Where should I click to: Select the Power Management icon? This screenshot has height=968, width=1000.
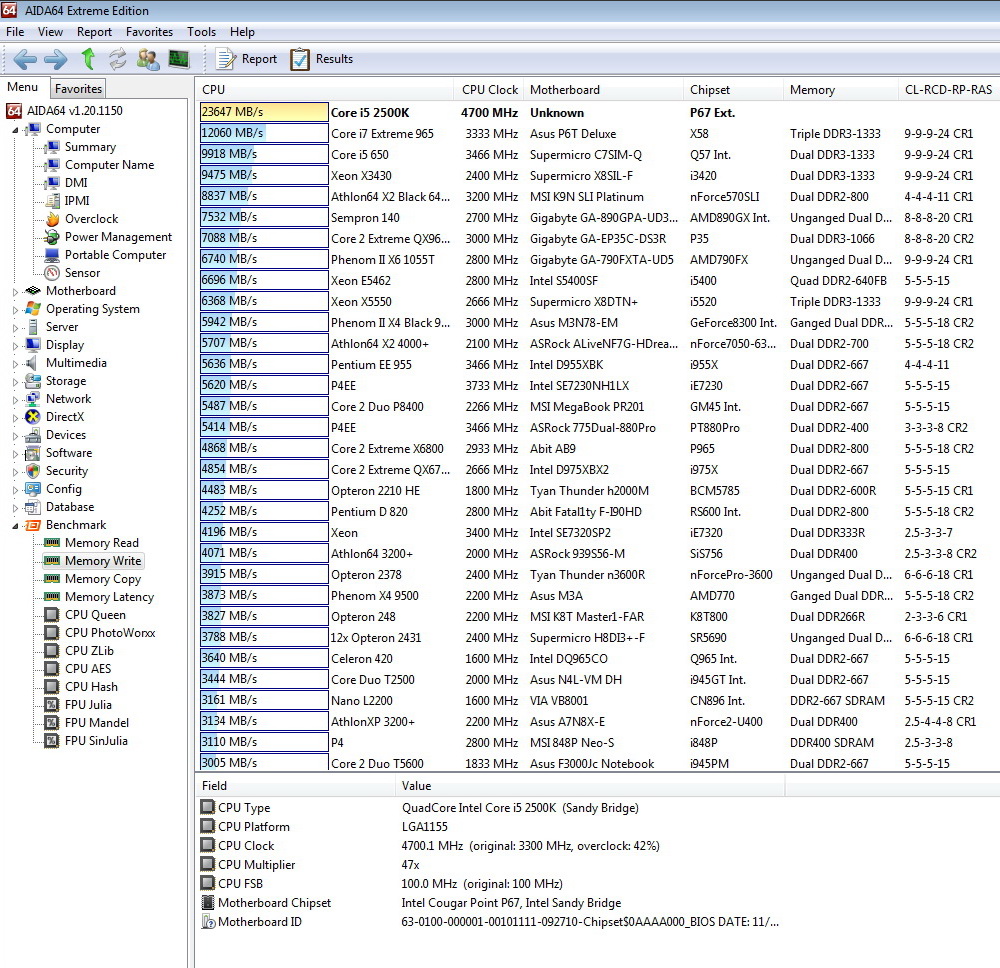coord(52,237)
